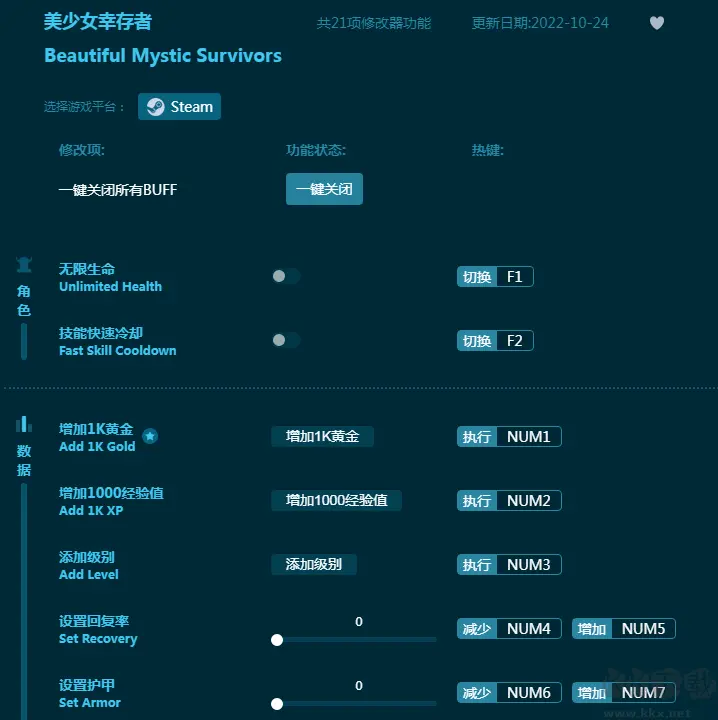Click the character section icon in sidebar

[x=24, y=265]
